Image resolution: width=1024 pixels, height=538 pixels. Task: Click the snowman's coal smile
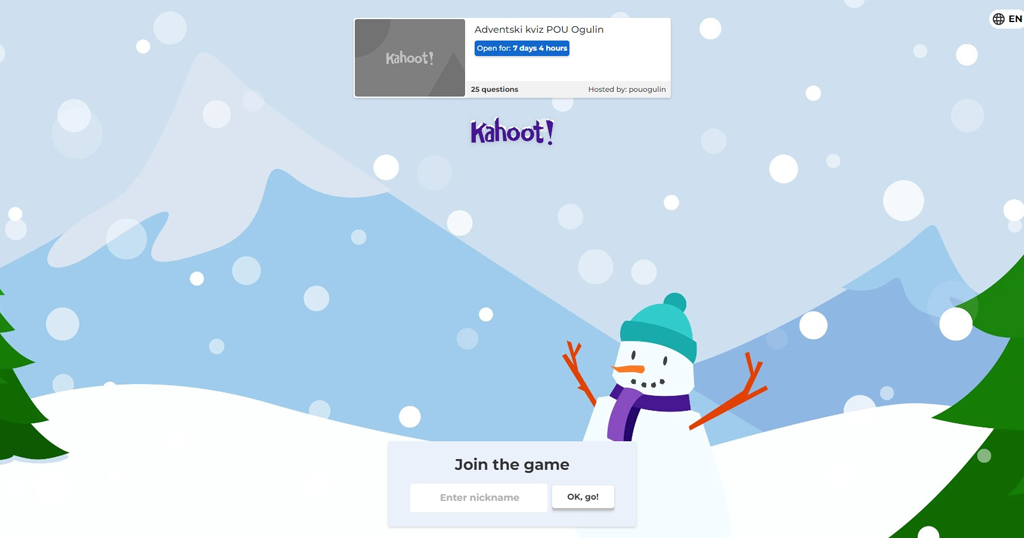(x=648, y=384)
